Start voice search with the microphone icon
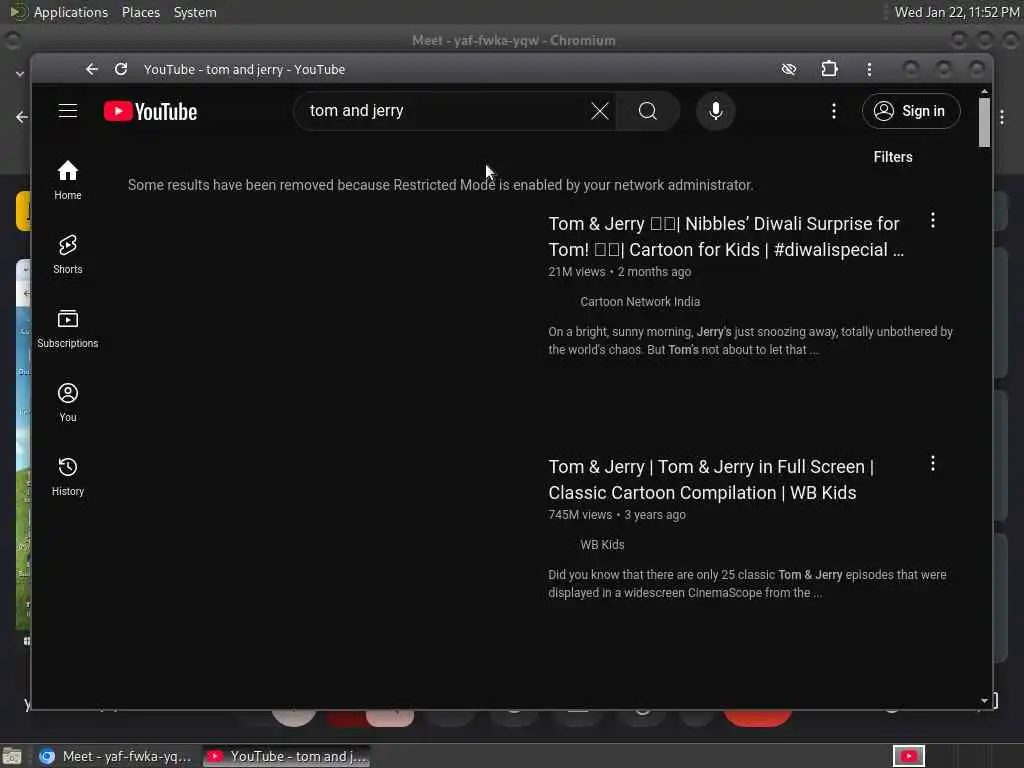The height and width of the screenshot is (768, 1024). tap(716, 111)
